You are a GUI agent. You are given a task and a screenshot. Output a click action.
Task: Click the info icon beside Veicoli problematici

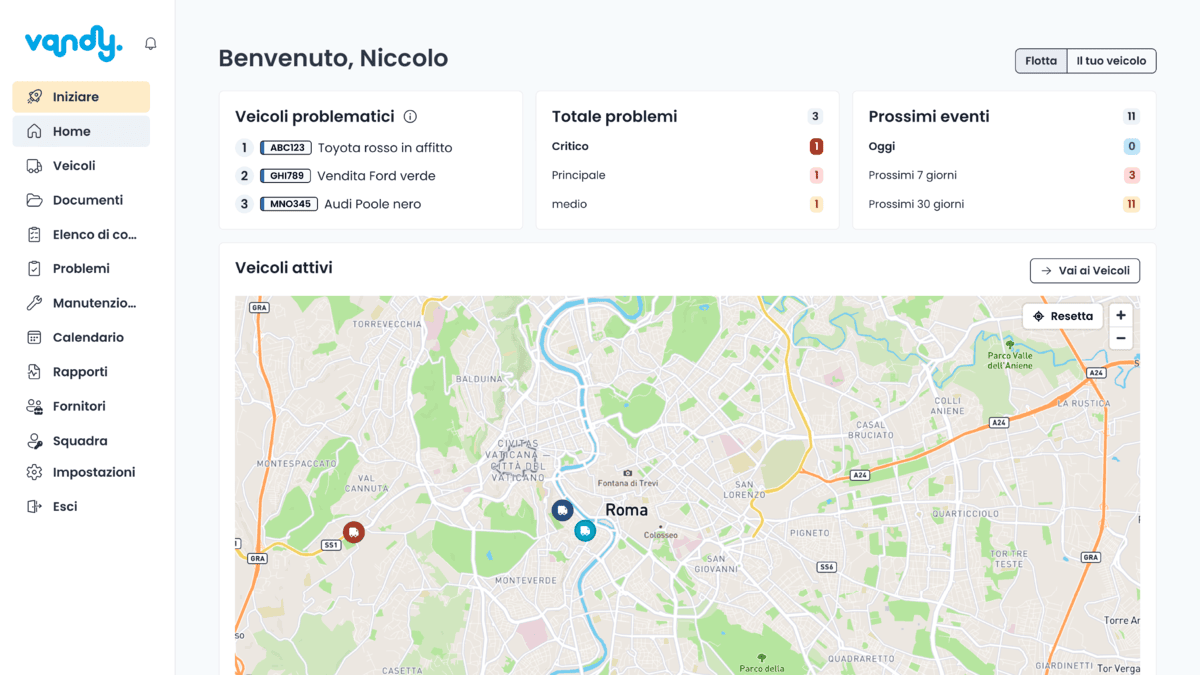pyautogui.click(x=410, y=117)
